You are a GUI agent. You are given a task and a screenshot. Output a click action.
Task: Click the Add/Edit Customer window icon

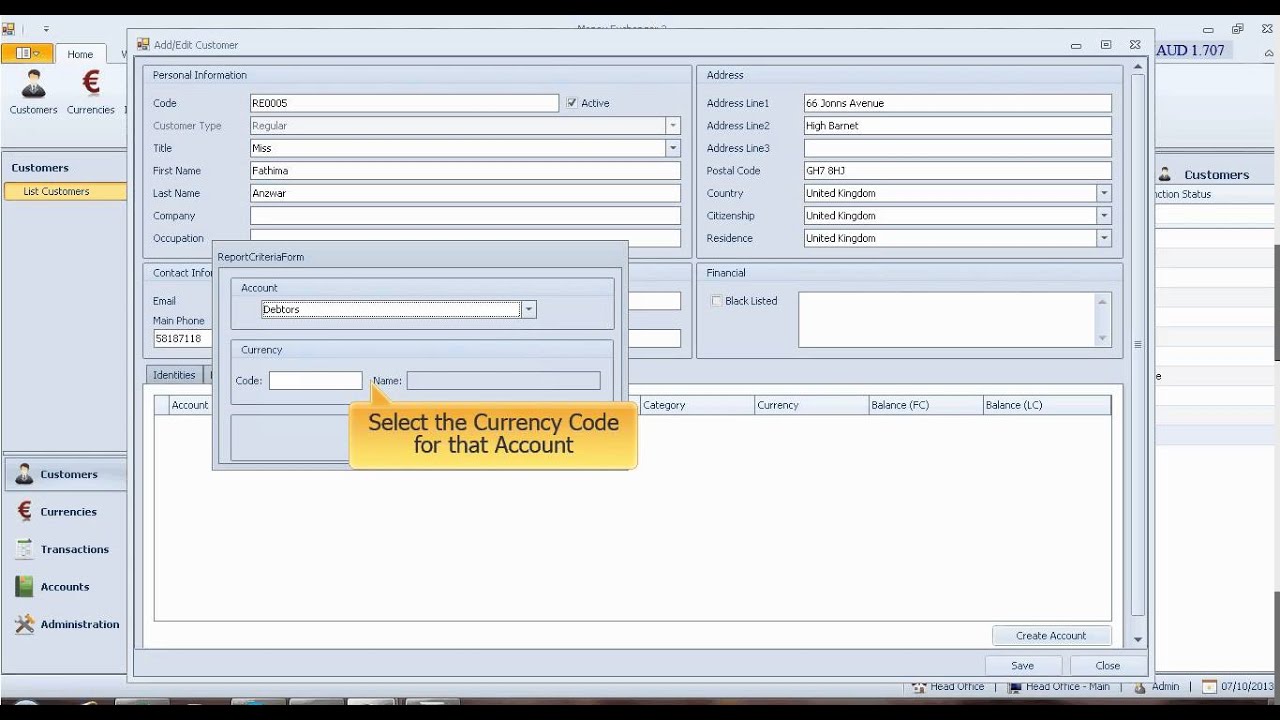(x=143, y=44)
